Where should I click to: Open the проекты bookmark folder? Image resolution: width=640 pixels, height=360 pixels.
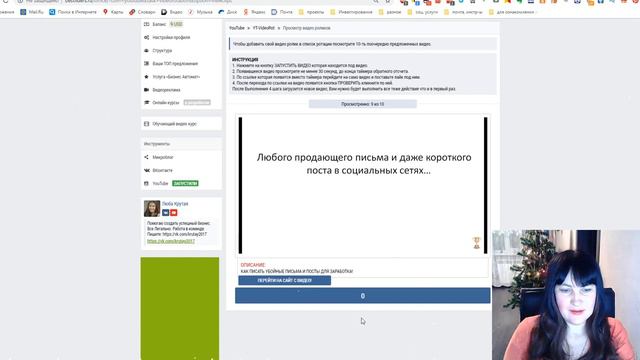point(311,12)
